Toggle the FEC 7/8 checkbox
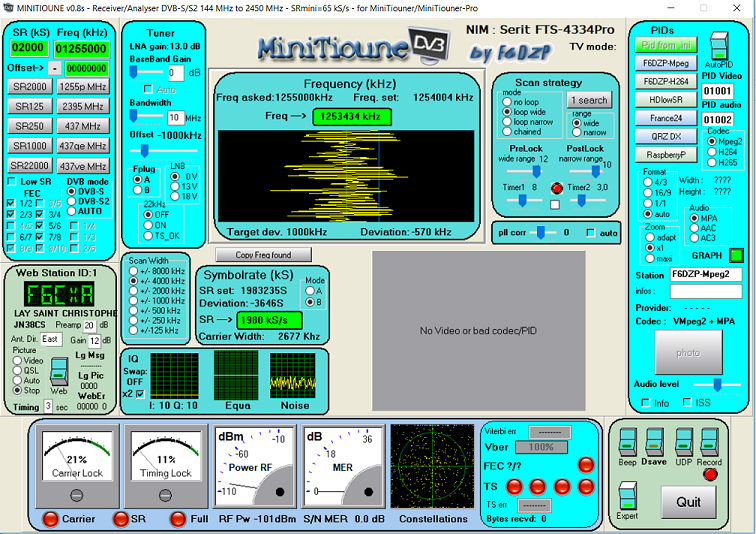The width and height of the screenshot is (756, 534). point(40,237)
